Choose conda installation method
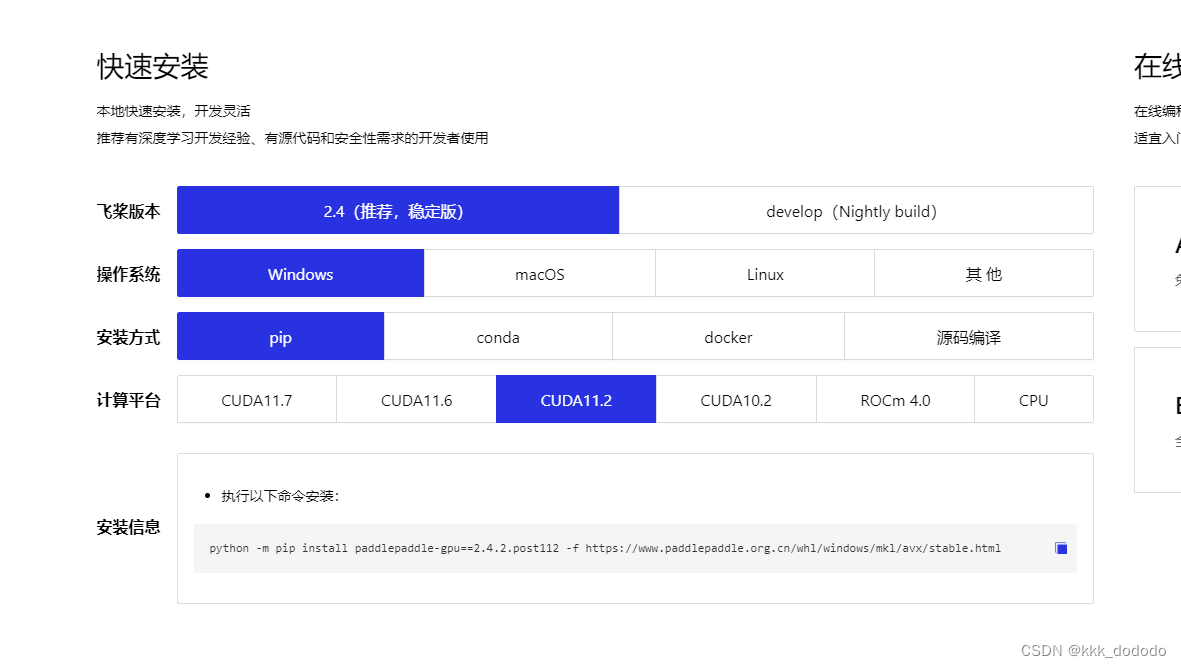The image size is (1181, 667). [498, 337]
